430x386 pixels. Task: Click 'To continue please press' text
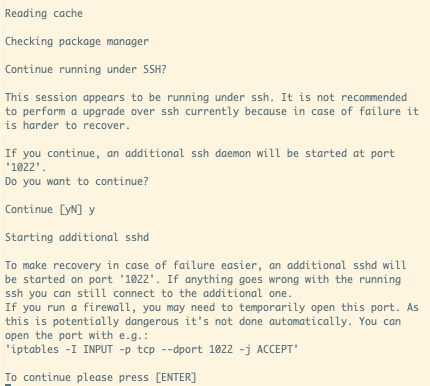pos(77,377)
